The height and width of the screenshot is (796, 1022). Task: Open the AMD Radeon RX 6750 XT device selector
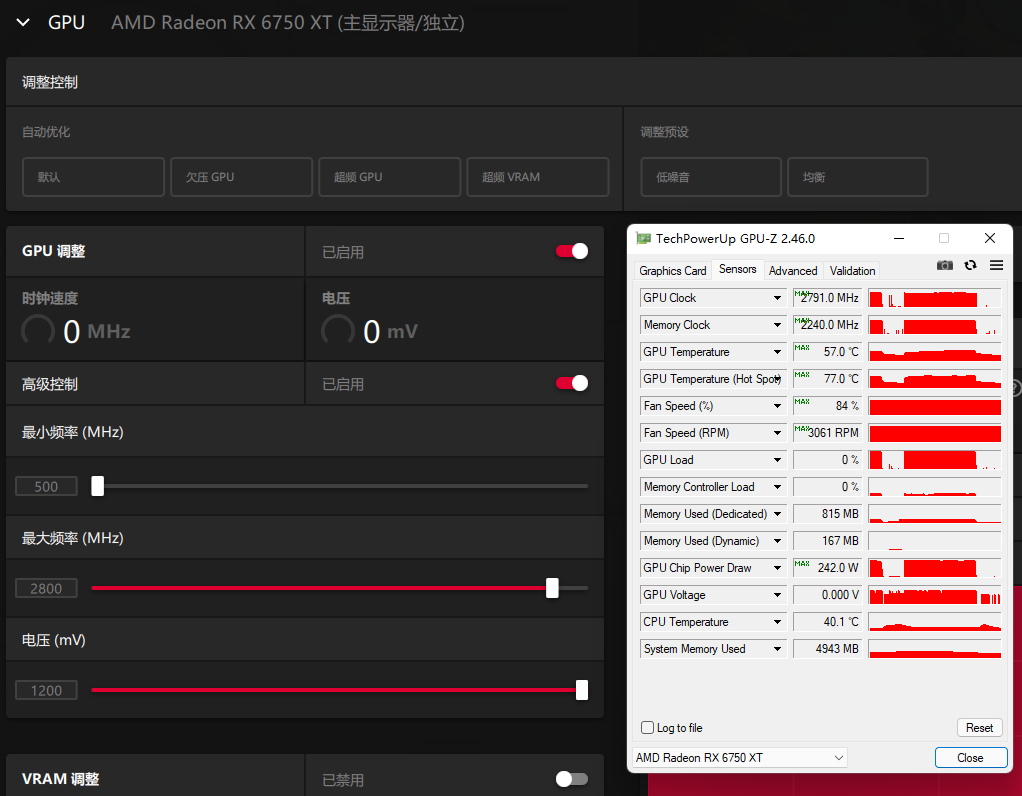(x=740, y=758)
